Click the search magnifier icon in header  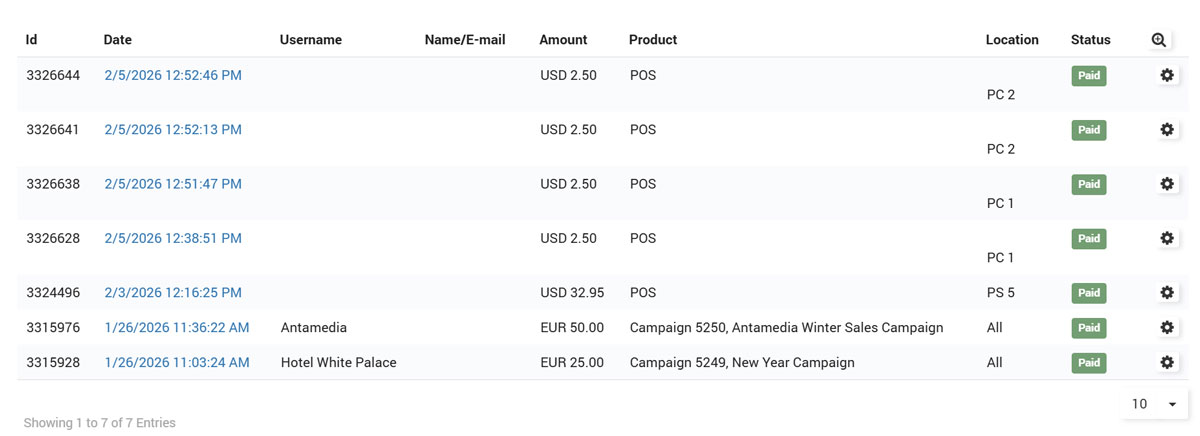click(x=1158, y=40)
